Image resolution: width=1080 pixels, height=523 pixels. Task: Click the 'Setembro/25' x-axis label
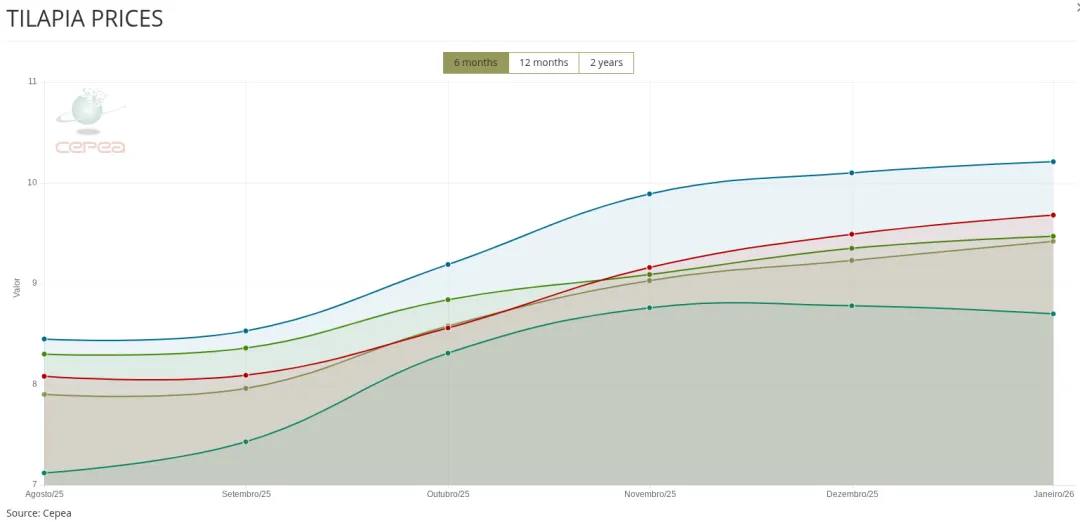click(246, 495)
